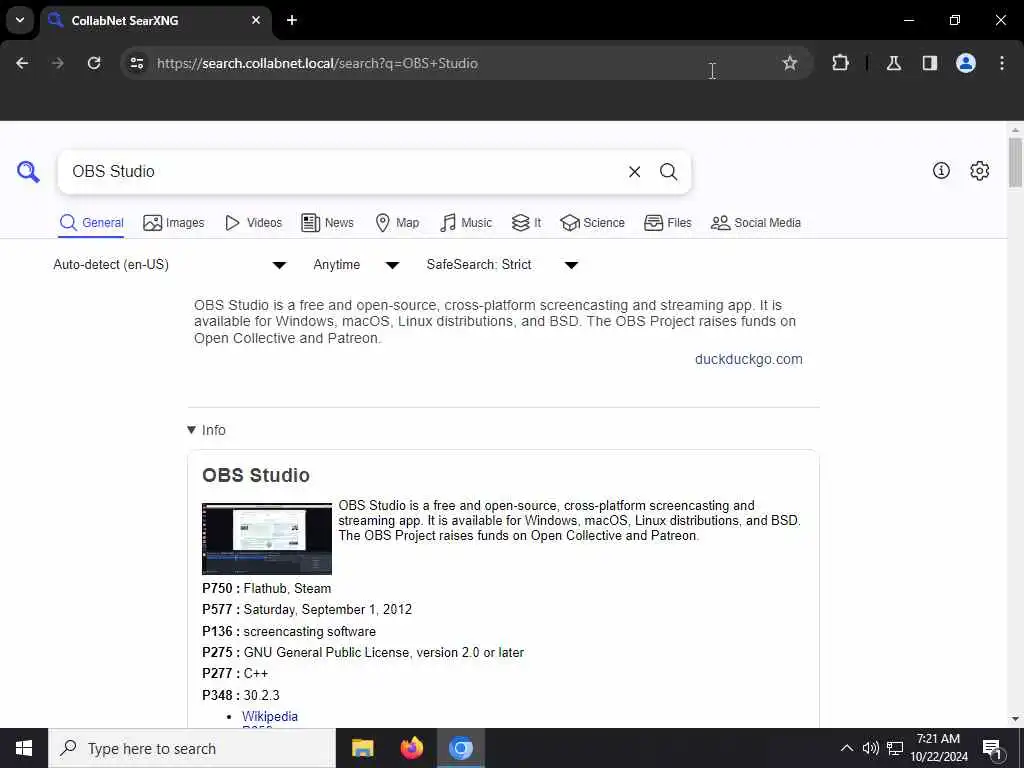Click the SearXNG magnifier logo
Screen dimensions: 1024x768
point(28,172)
